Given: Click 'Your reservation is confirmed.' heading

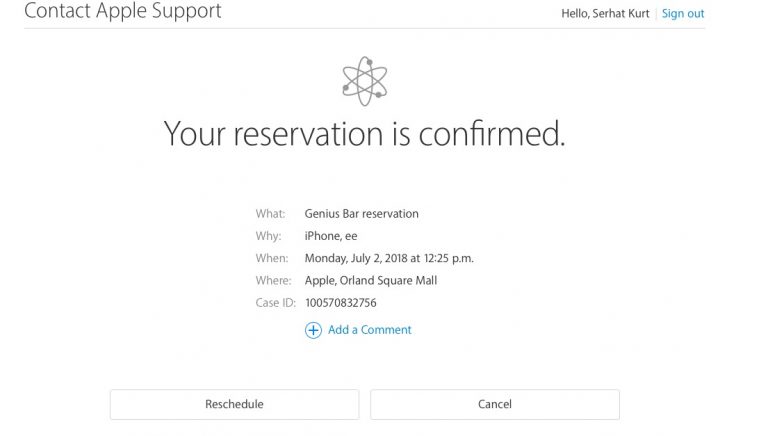Looking at the screenshot, I should click(364, 134).
